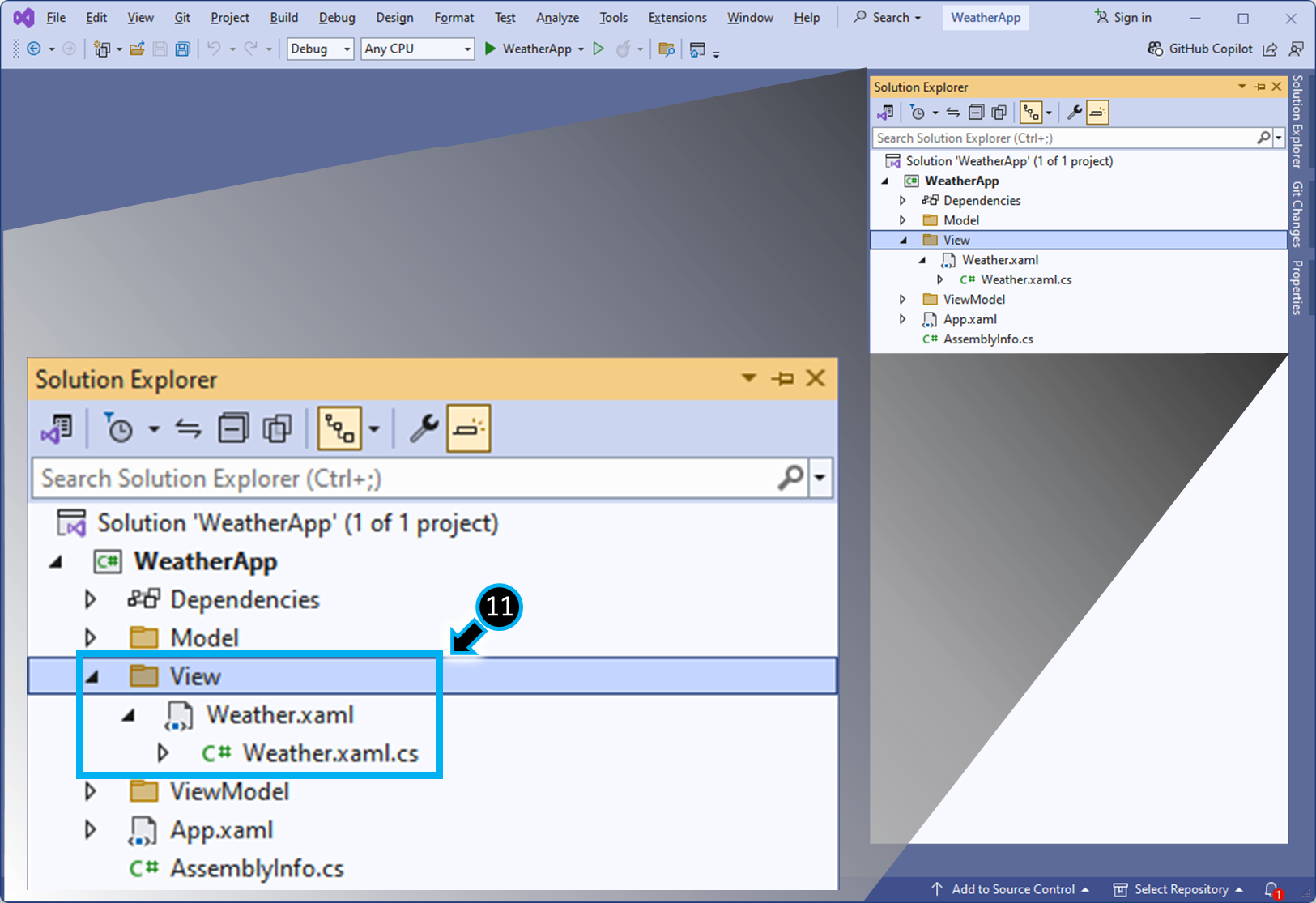Click the Properties wrench in the docked Solution Explorer

click(1074, 113)
